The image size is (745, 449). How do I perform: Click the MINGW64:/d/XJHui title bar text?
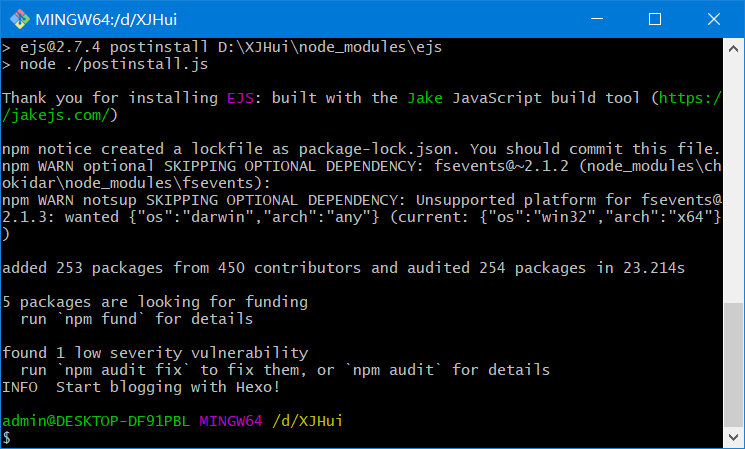click(106, 19)
